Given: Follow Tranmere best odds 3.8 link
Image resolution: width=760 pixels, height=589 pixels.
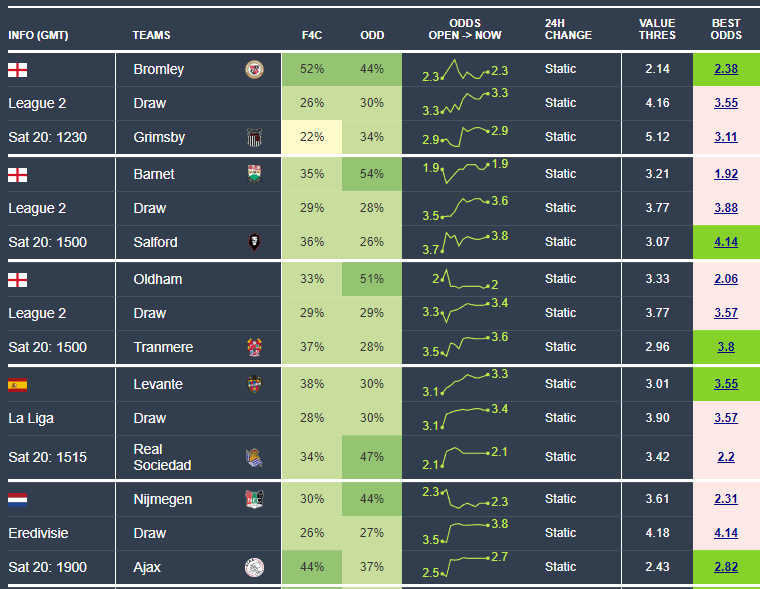Looking at the screenshot, I should tap(726, 348).
